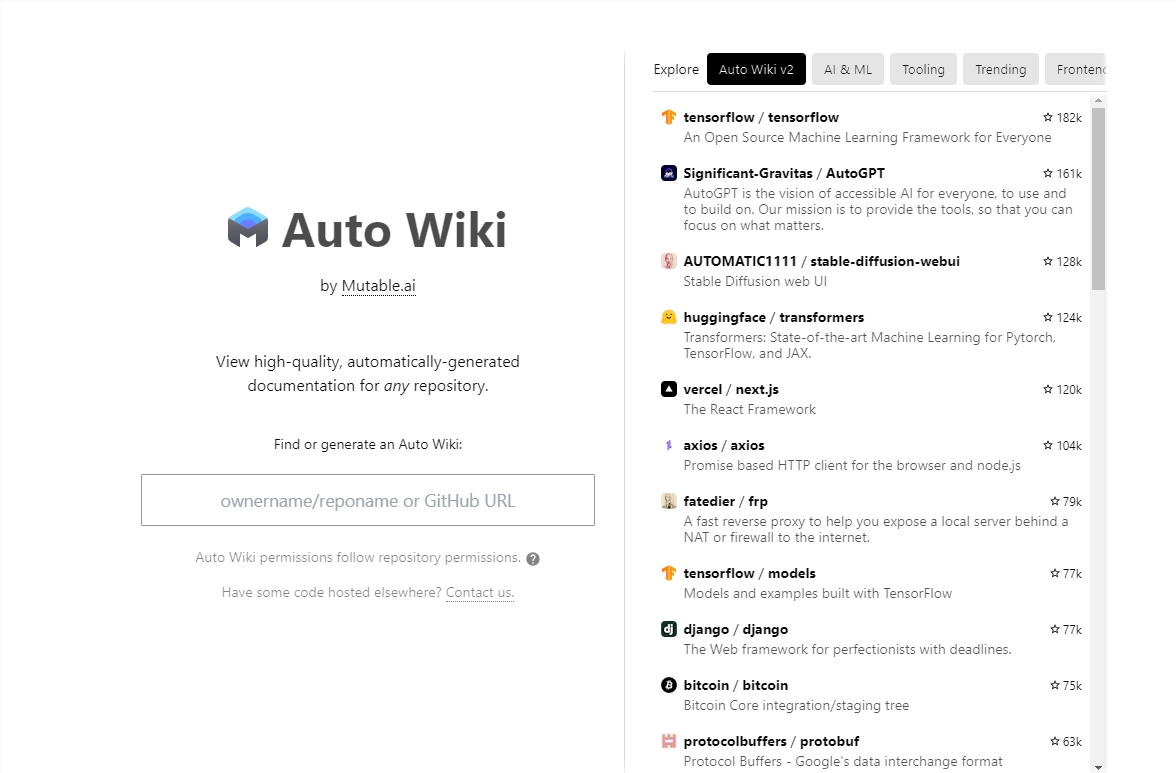Click the Django green dj icon
Image resolution: width=1176 pixels, height=773 pixels.
[668, 629]
